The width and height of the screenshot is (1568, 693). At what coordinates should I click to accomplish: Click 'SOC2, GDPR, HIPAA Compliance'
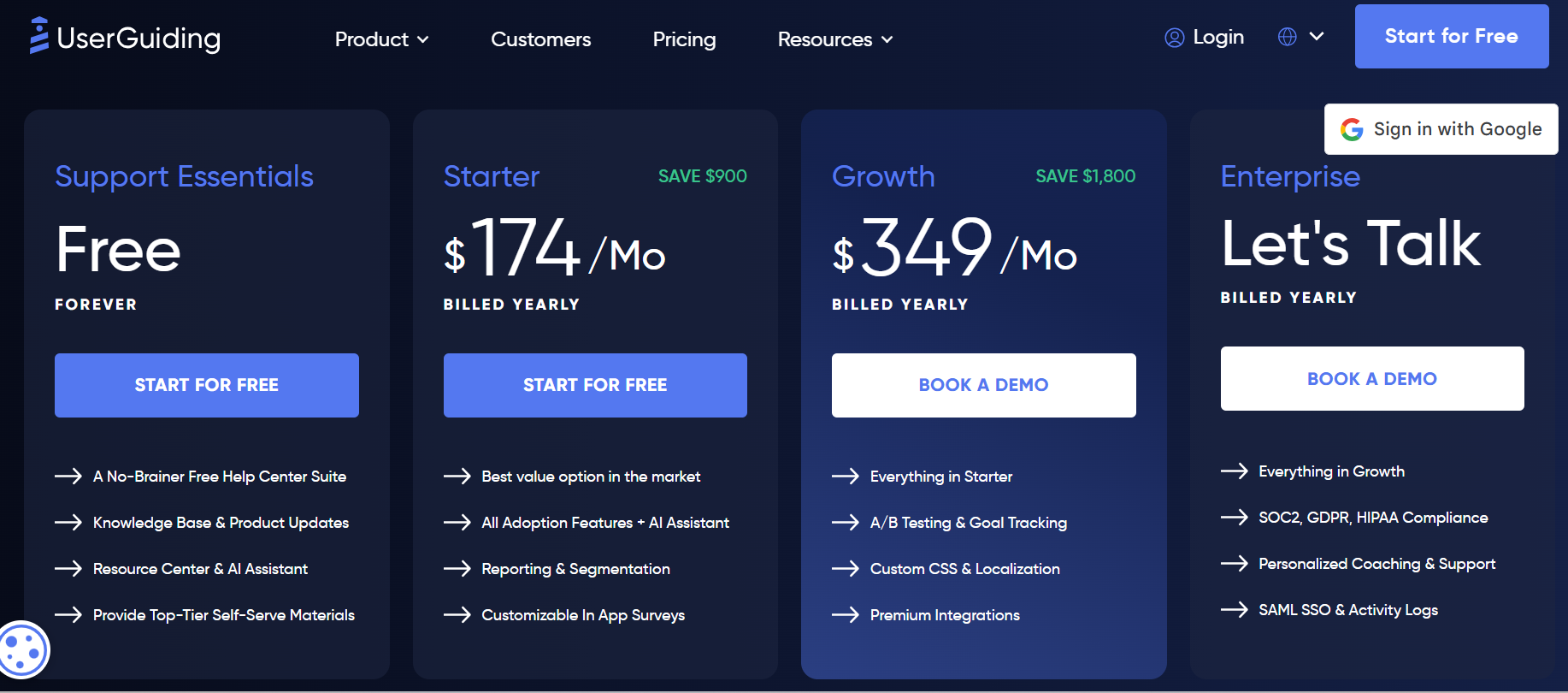coord(1373,518)
